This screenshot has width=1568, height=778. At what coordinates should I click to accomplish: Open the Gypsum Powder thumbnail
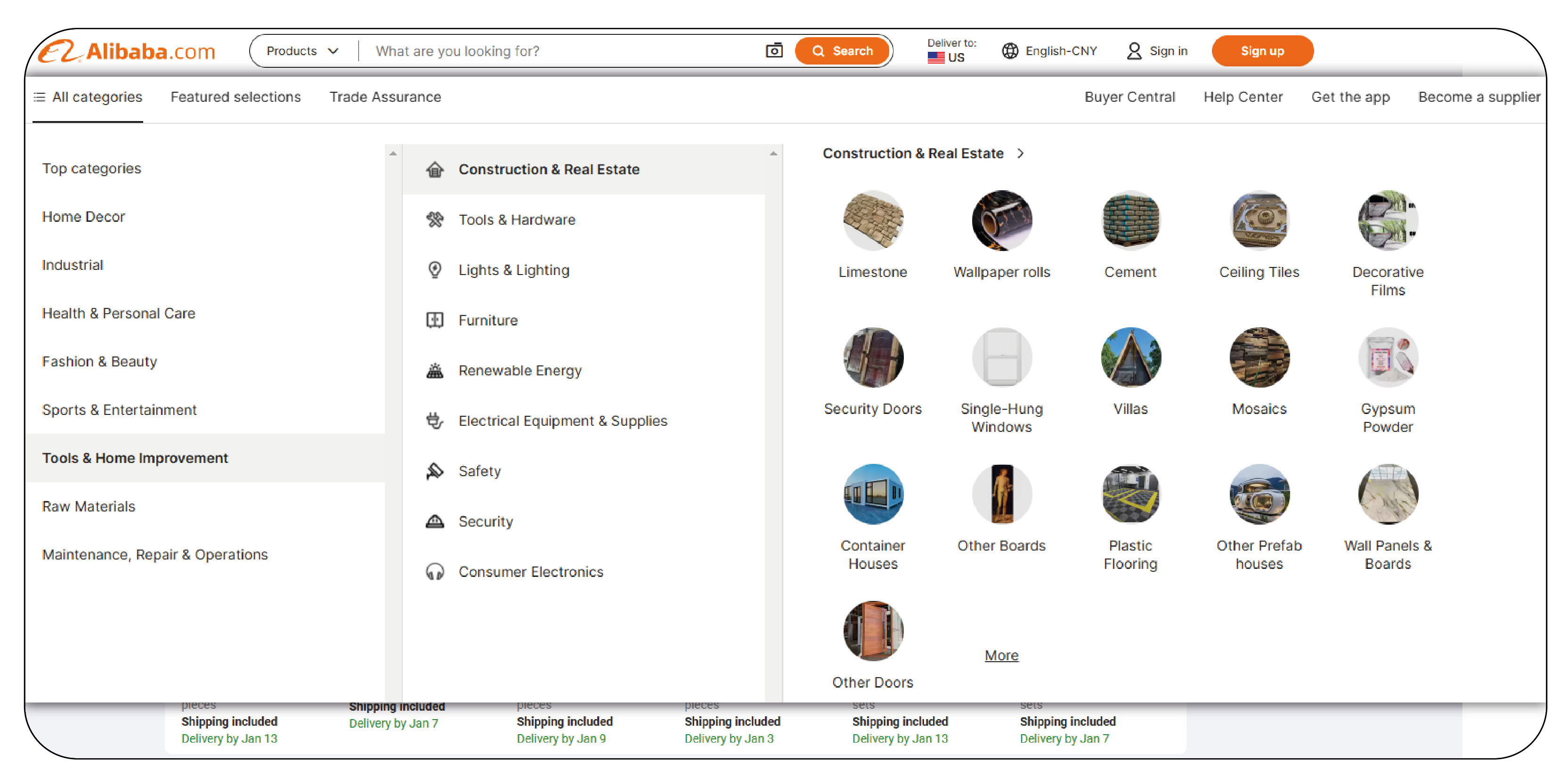[x=1388, y=357]
